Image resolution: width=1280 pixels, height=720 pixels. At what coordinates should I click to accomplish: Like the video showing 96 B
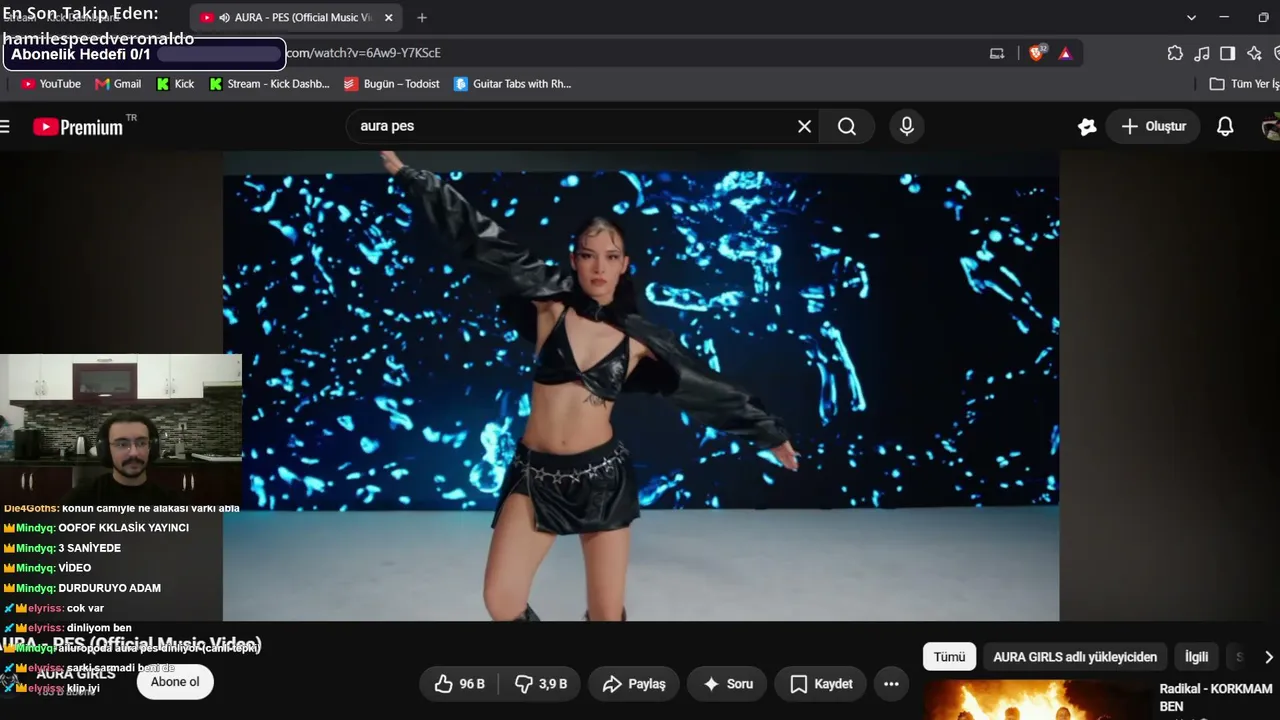tap(460, 684)
